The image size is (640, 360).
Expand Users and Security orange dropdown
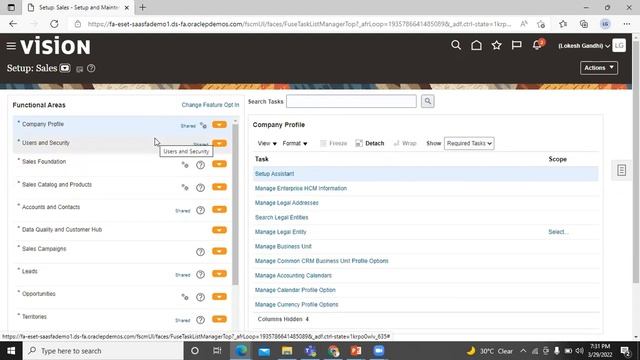pyautogui.click(x=219, y=143)
